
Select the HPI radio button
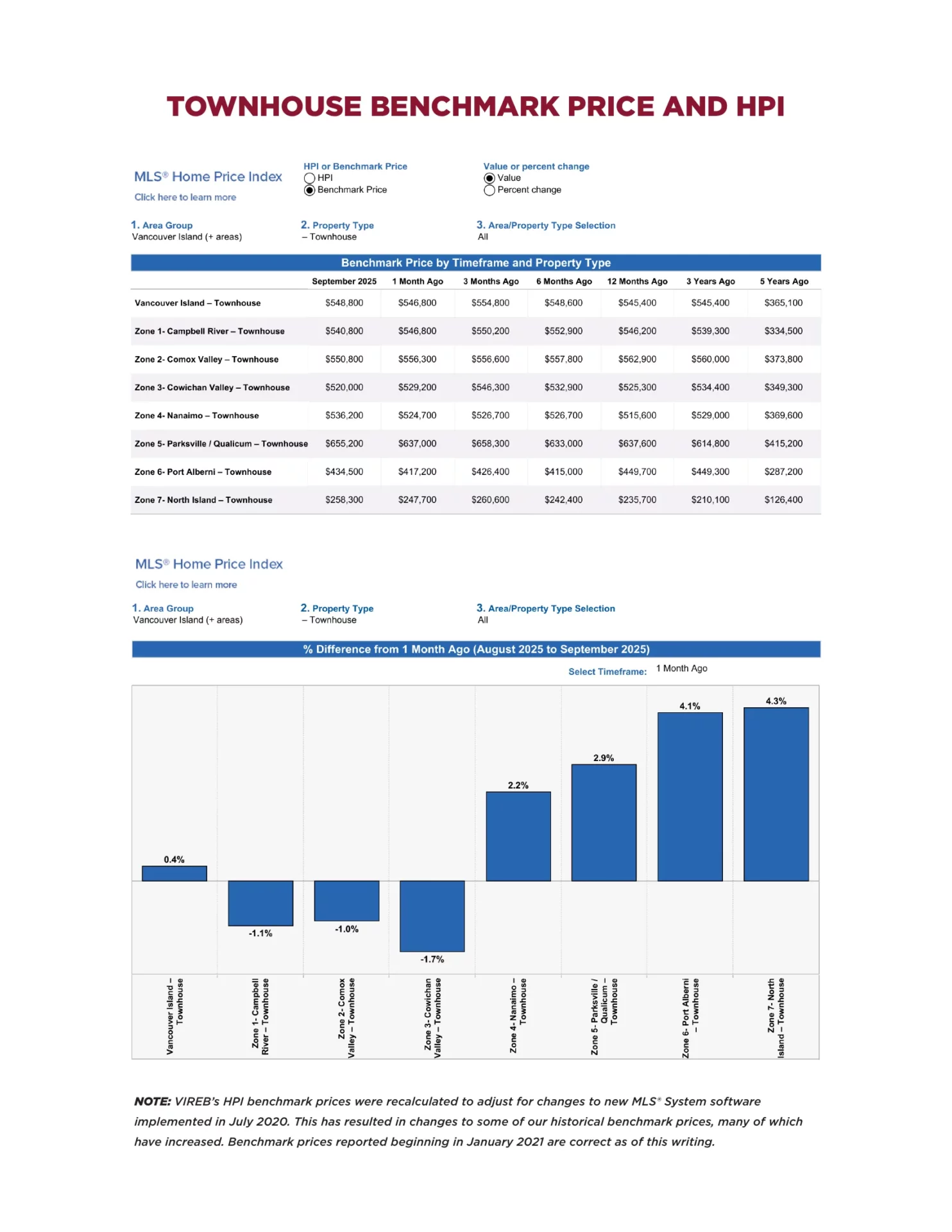click(310, 178)
